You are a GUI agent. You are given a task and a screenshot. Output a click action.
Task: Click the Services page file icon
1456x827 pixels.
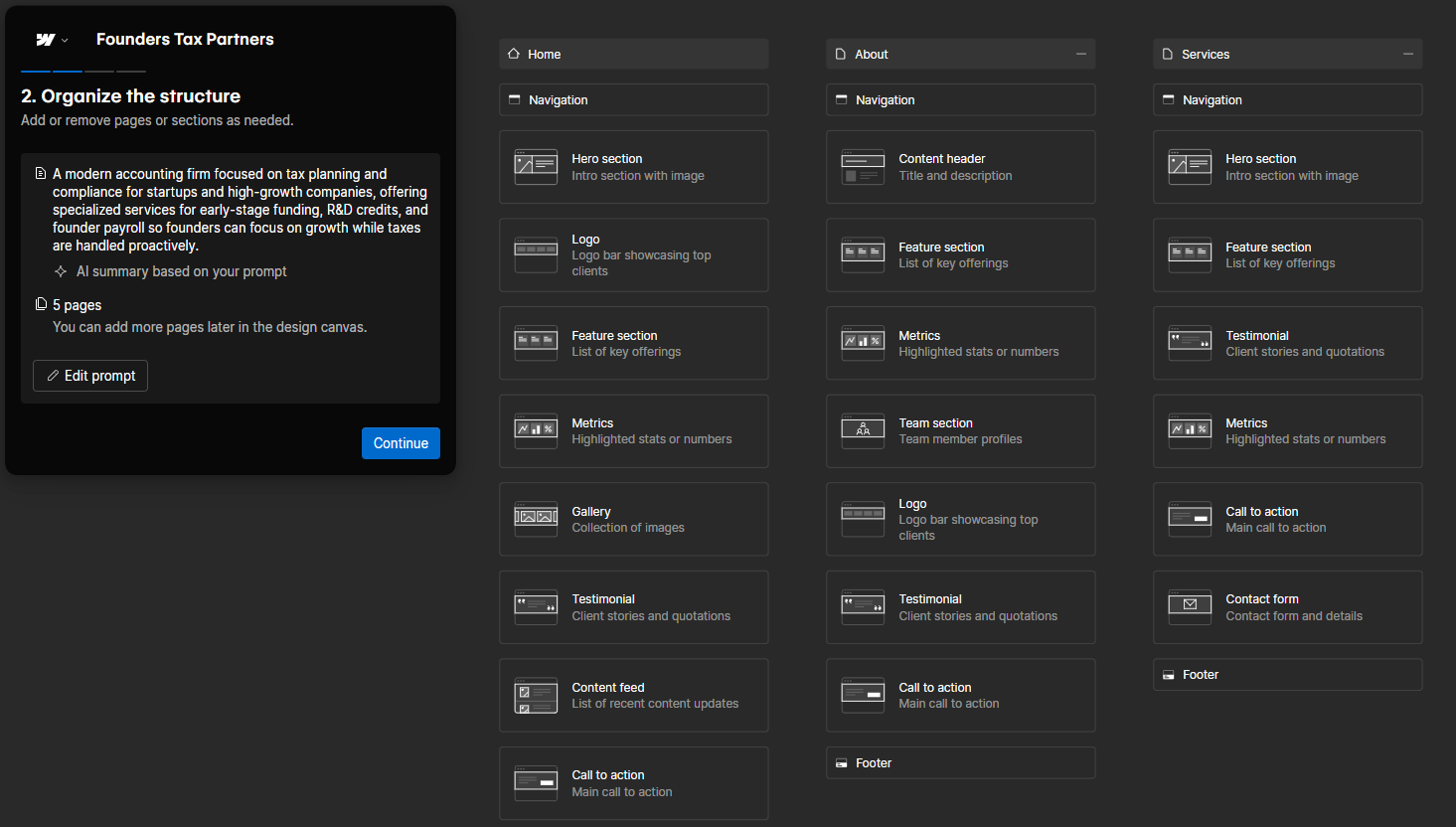coord(1168,54)
